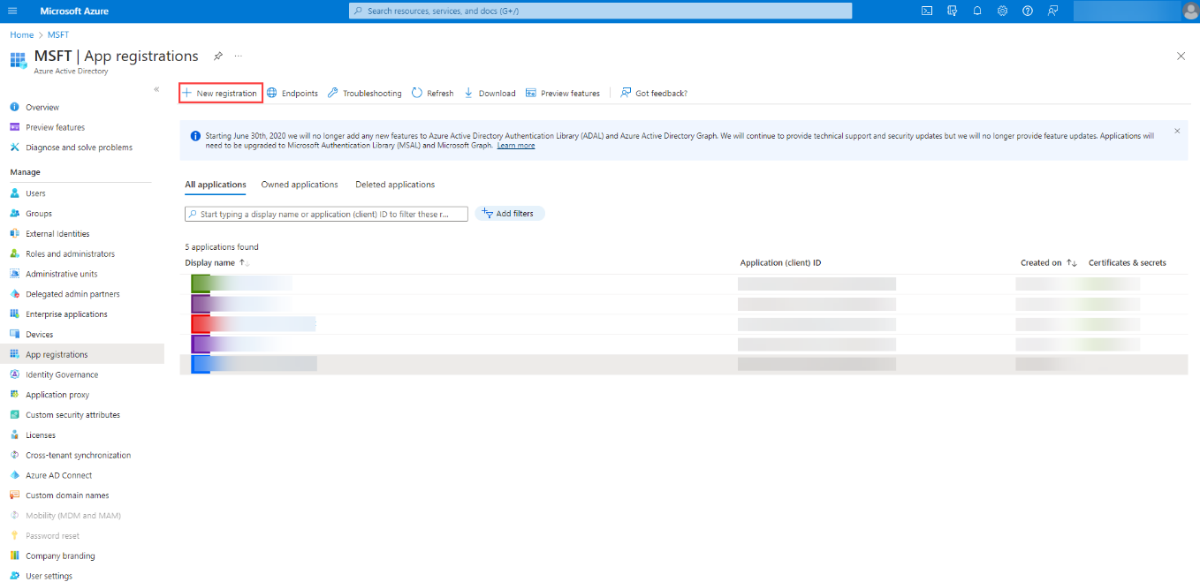
Task: Click the Application (client) ID column header
Action: (x=780, y=263)
